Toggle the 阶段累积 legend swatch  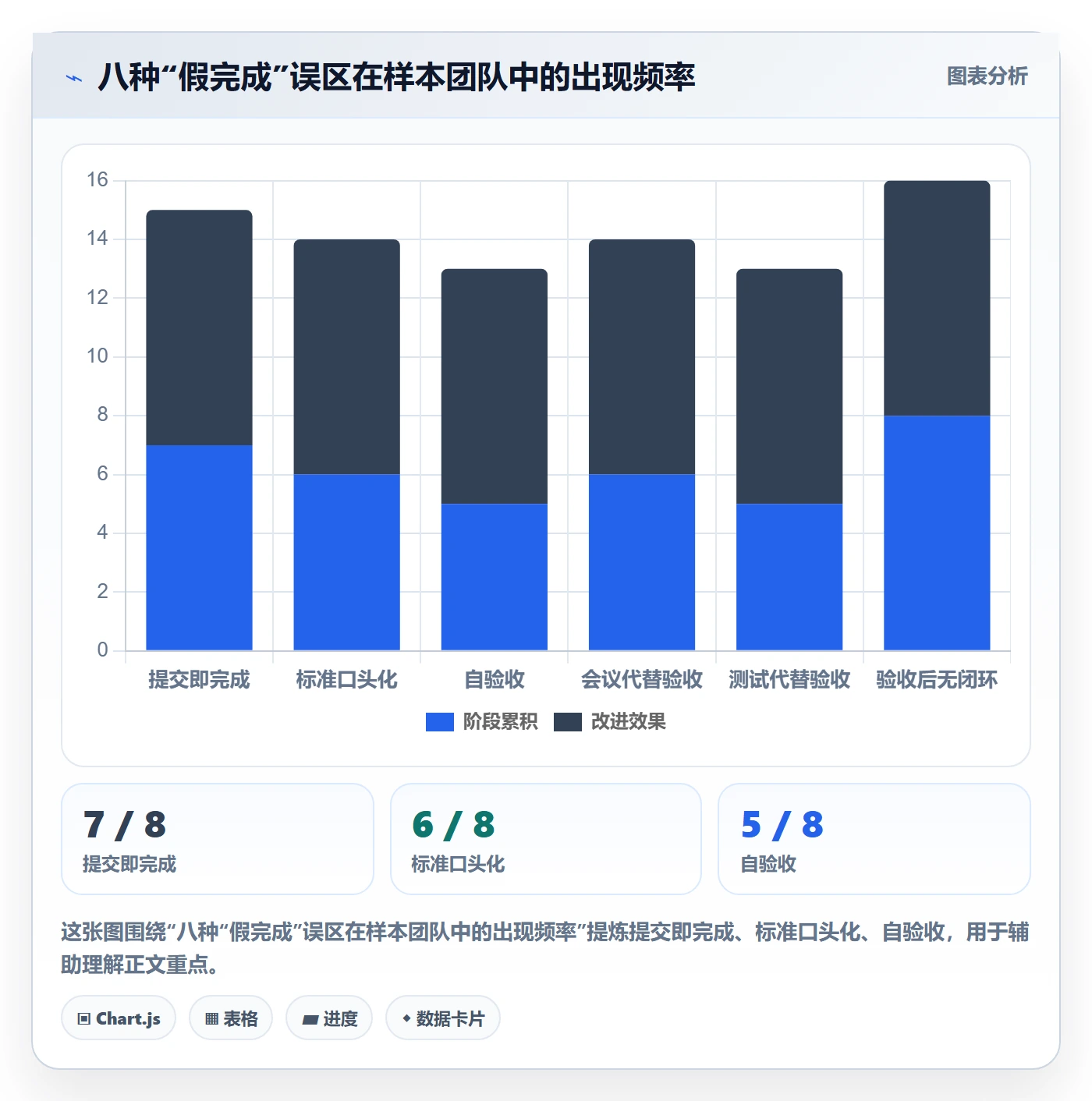439,722
